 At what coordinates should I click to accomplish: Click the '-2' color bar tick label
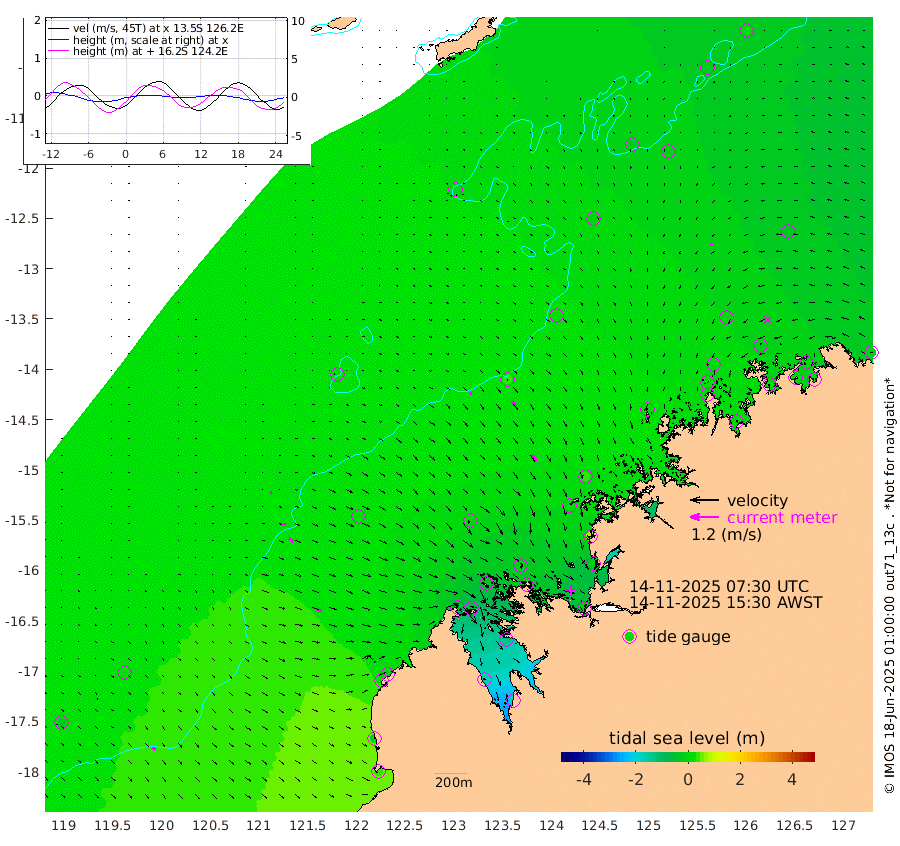click(x=635, y=779)
